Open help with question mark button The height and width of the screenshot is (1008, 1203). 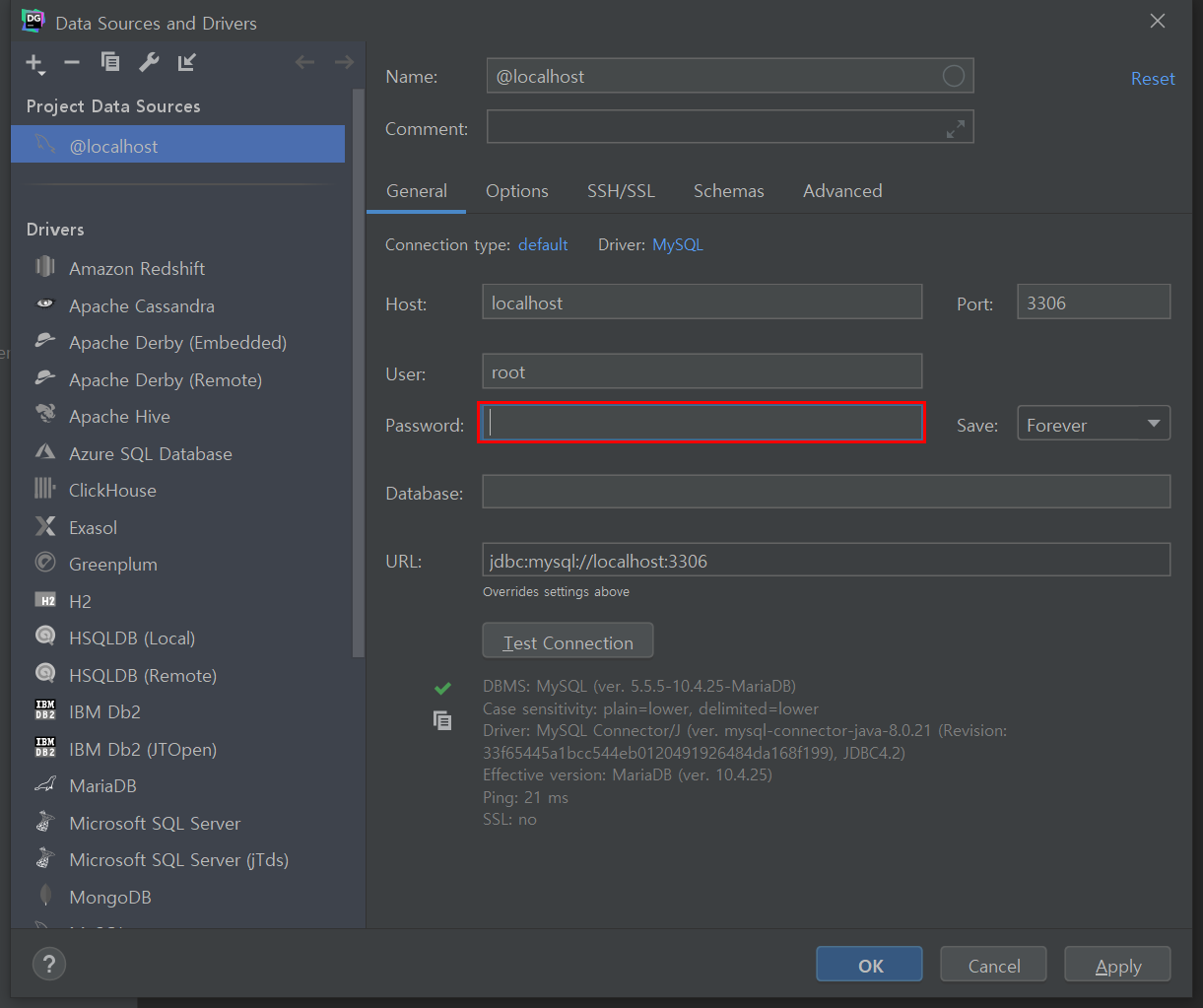click(x=49, y=964)
